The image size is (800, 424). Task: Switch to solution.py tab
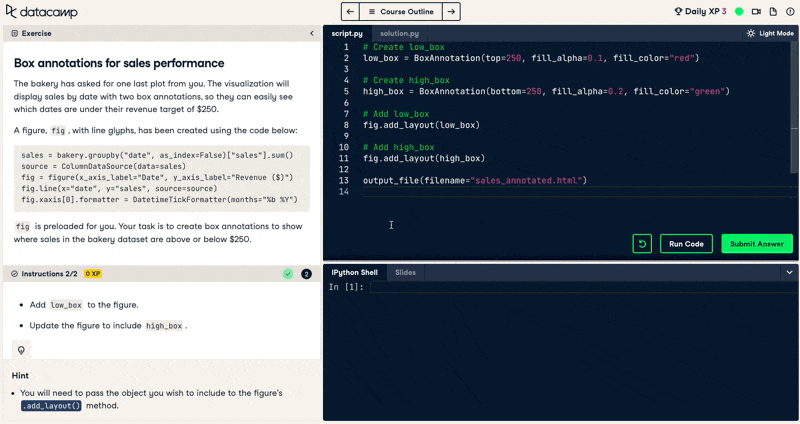click(399, 33)
